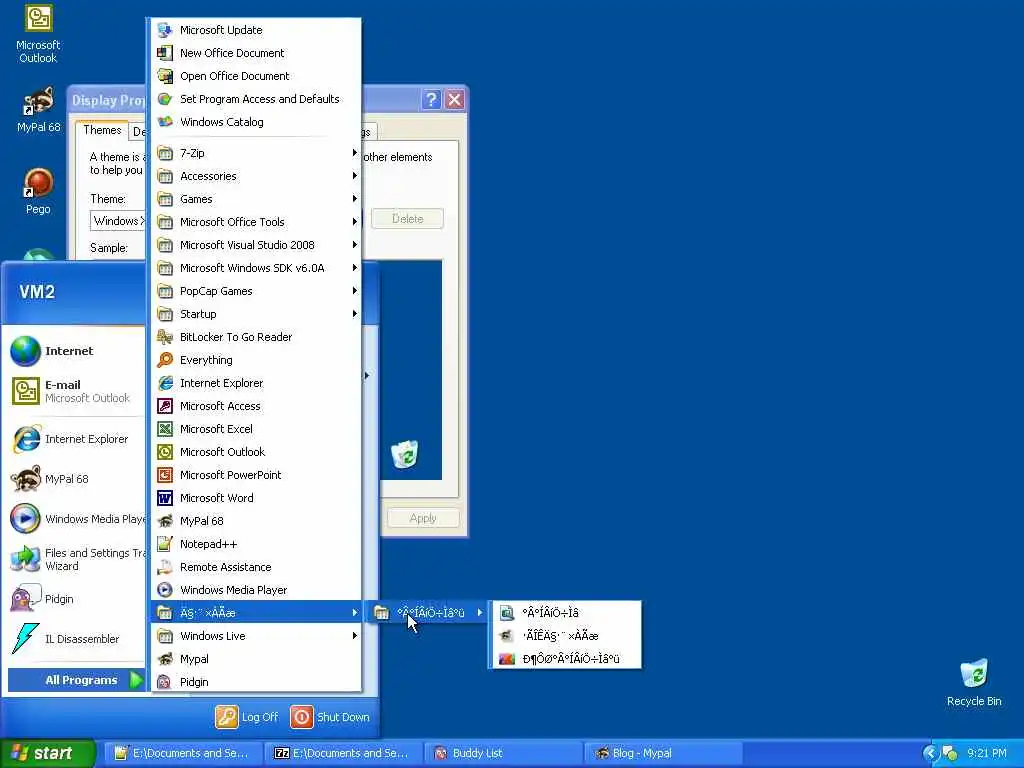
Task: Open the Everything search program icon
Action: click(165, 360)
